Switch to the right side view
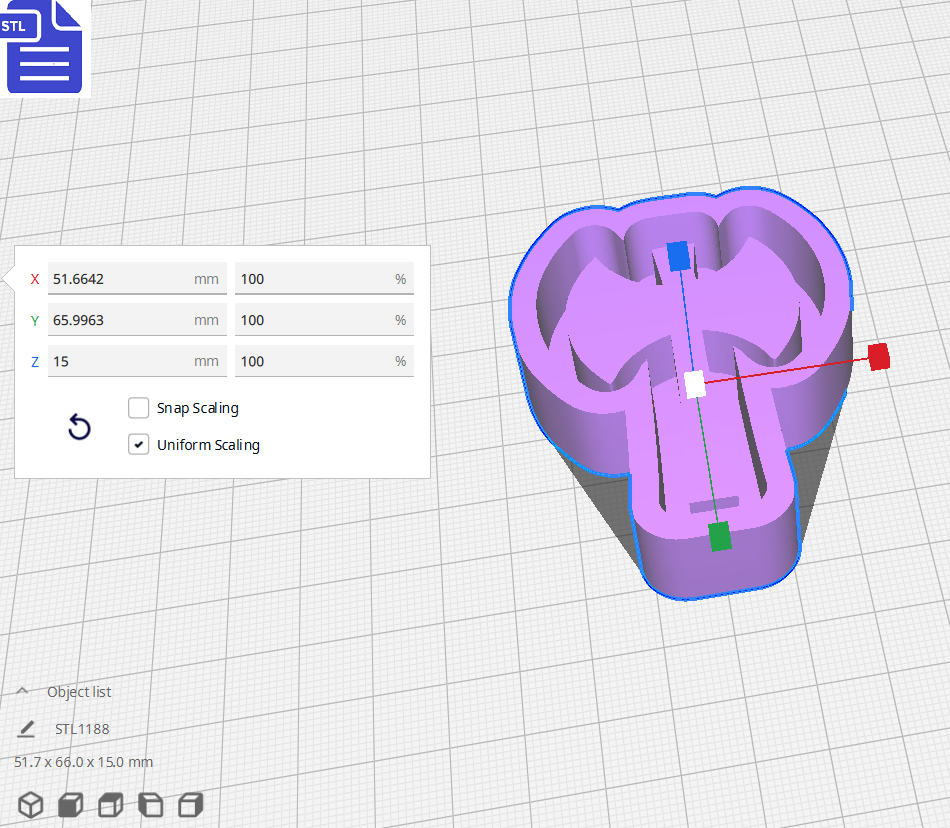Viewport: 950px width, 828px height. click(x=190, y=804)
